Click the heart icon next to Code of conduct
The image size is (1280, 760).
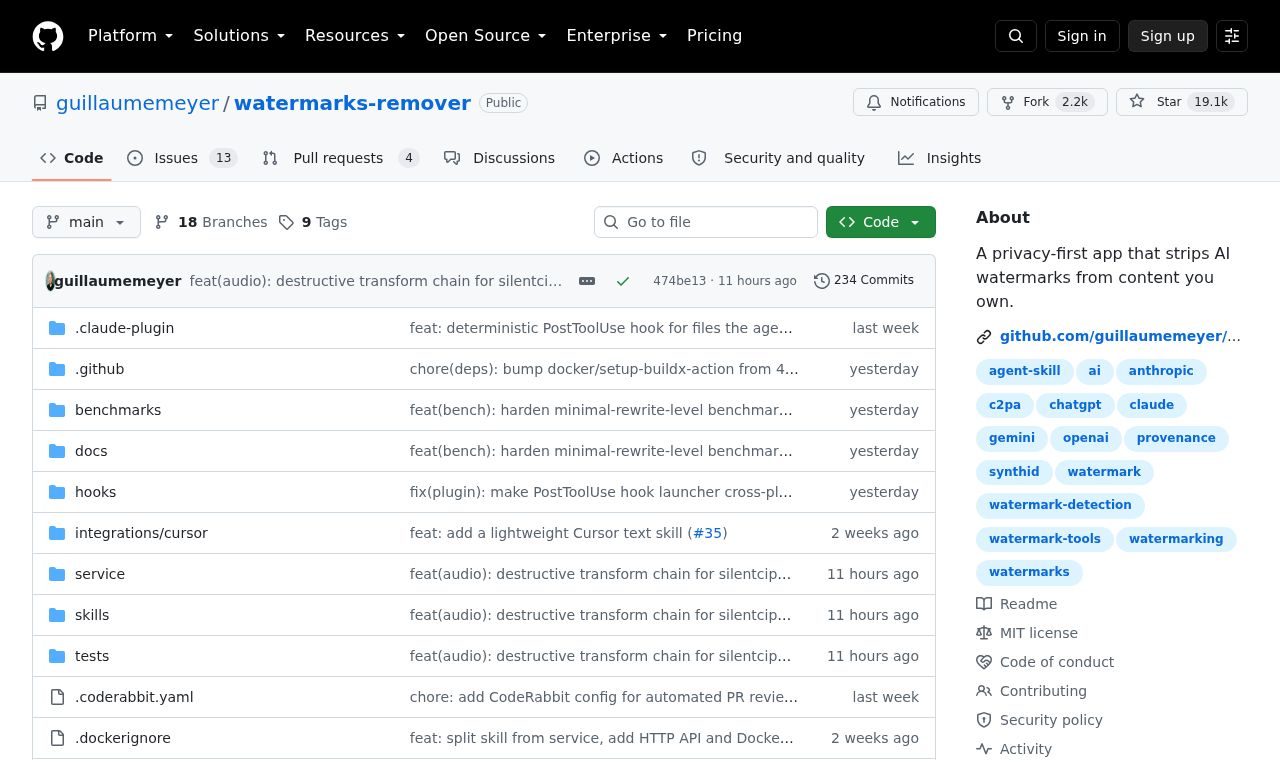pos(984,662)
